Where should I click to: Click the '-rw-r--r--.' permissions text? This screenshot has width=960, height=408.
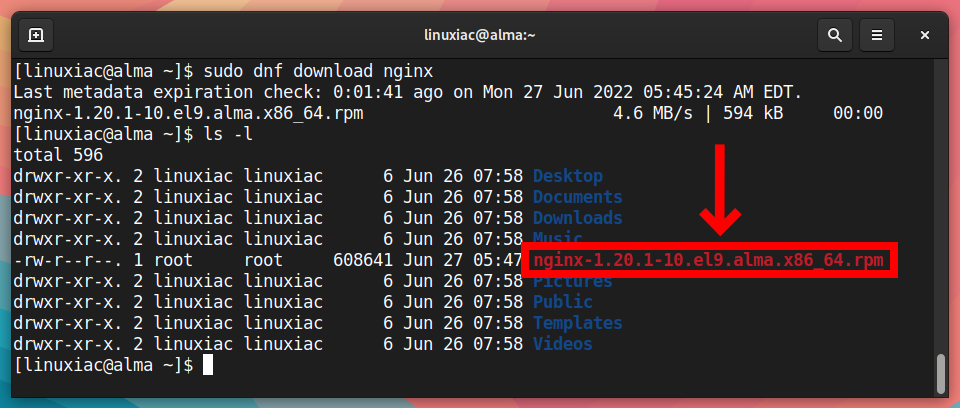68,260
